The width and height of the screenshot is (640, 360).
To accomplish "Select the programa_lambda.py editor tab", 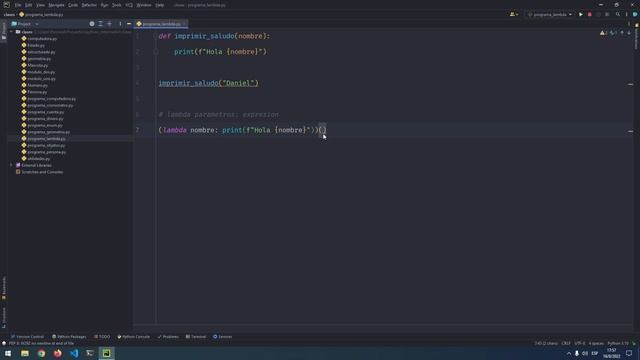I will [x=161, y=24].
